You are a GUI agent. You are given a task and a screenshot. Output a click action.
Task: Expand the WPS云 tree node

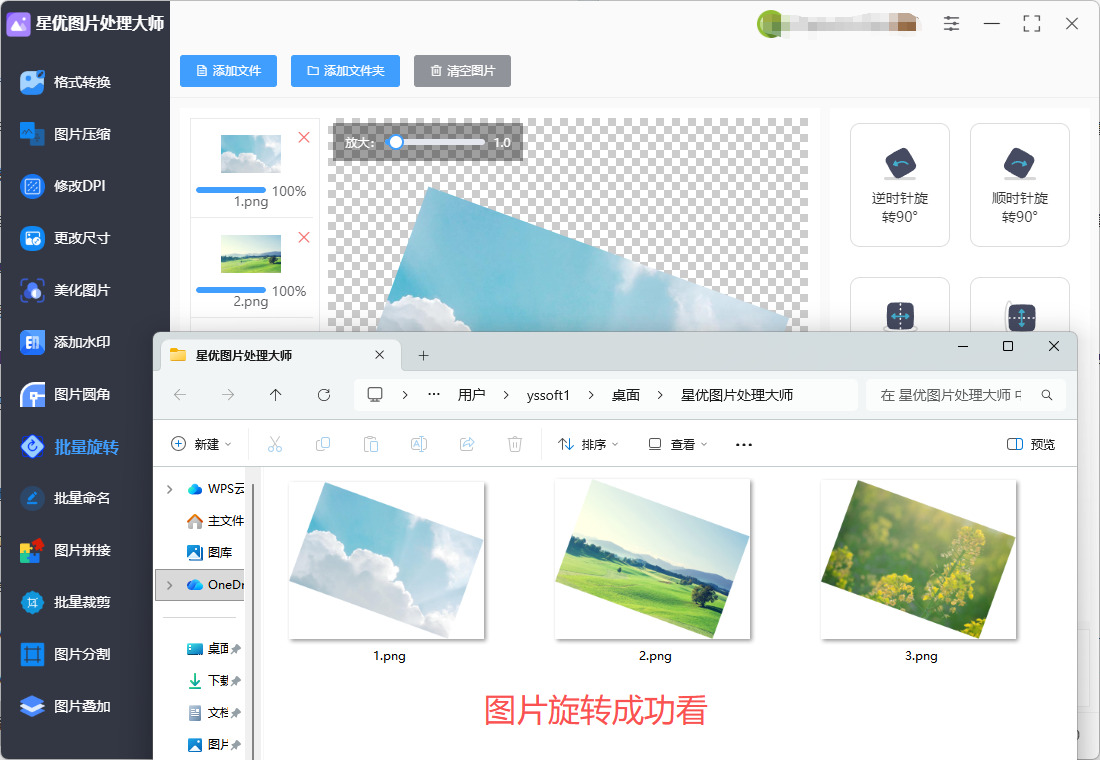[170, 489]
